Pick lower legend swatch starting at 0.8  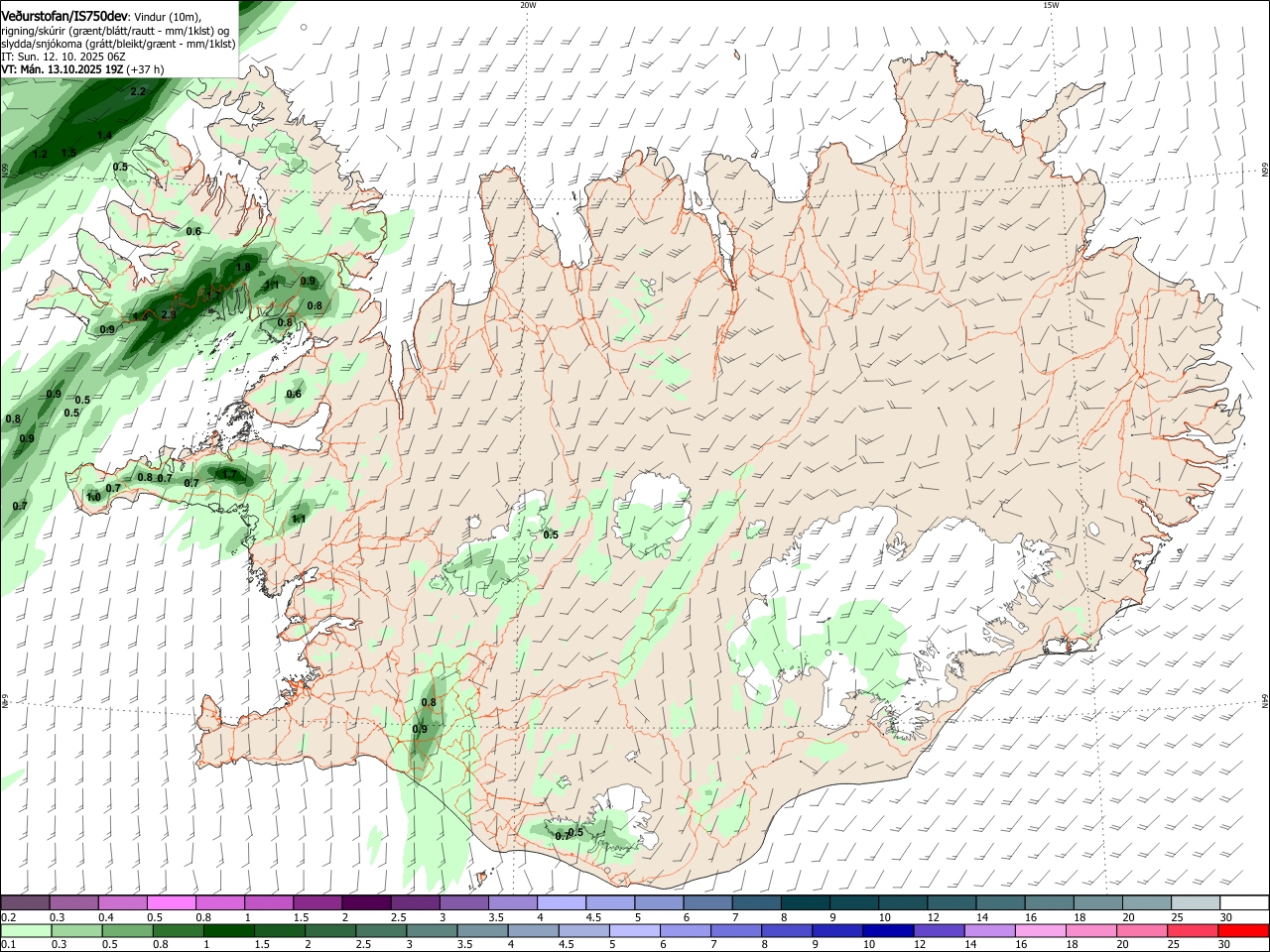click(x=178, y=930)
